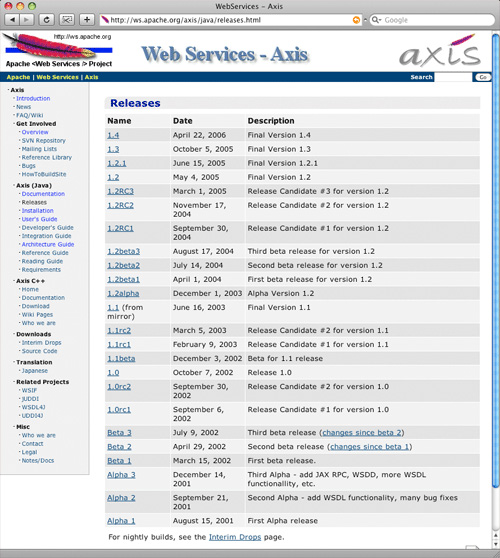Open release 1.2alpha link
The width and height of the screenshot is (500, 558).
click(123, 294)
